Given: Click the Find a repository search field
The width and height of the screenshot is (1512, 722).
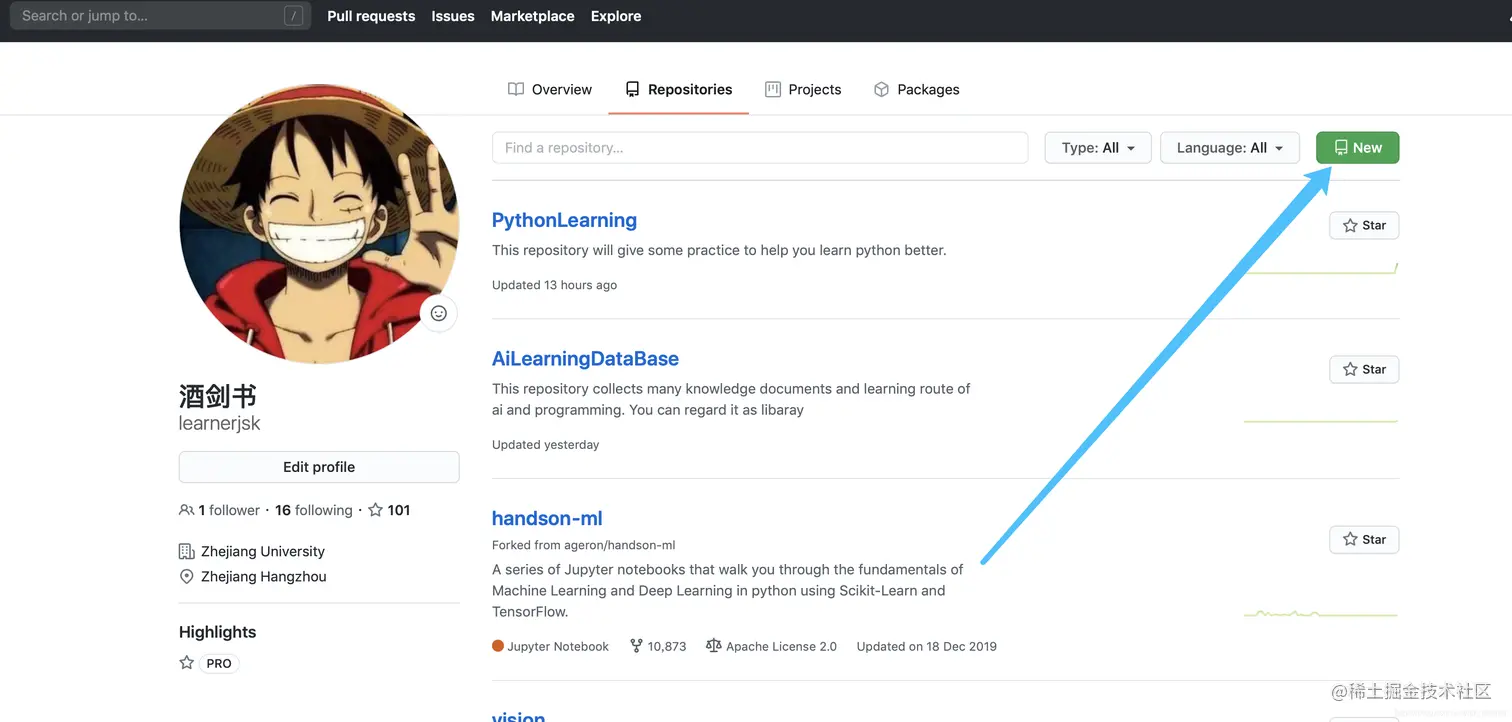Looking at the screenshot, I should coord(760,148).
